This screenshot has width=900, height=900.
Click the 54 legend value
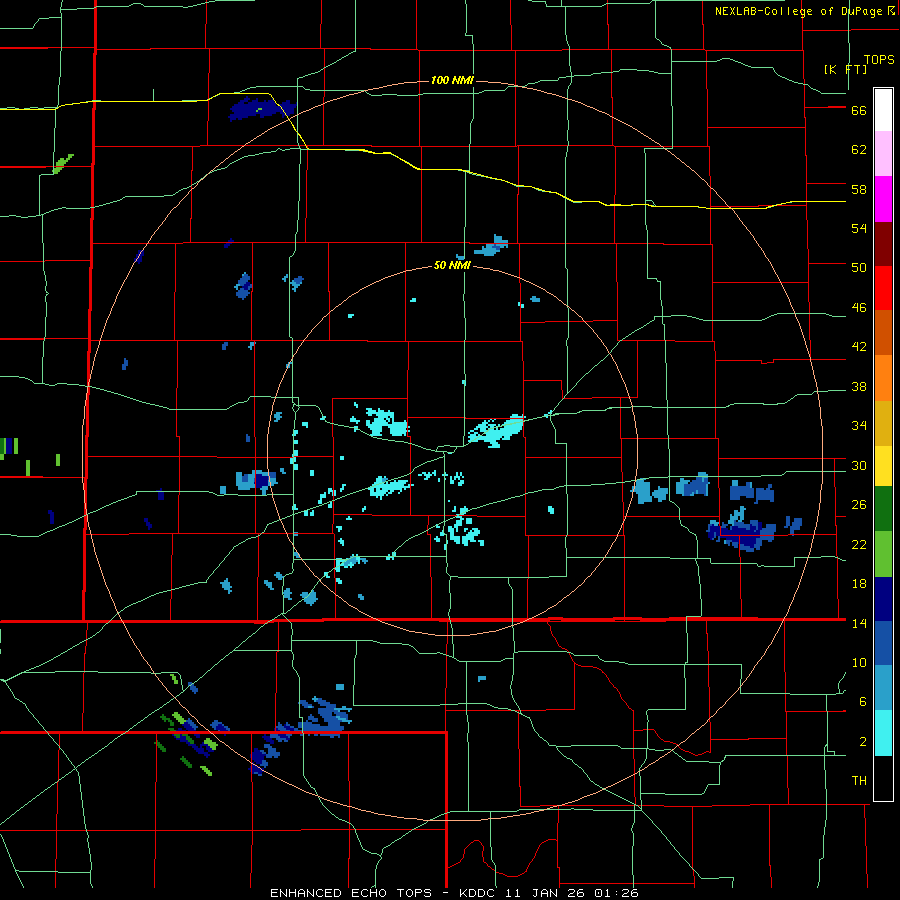(859, 228)
